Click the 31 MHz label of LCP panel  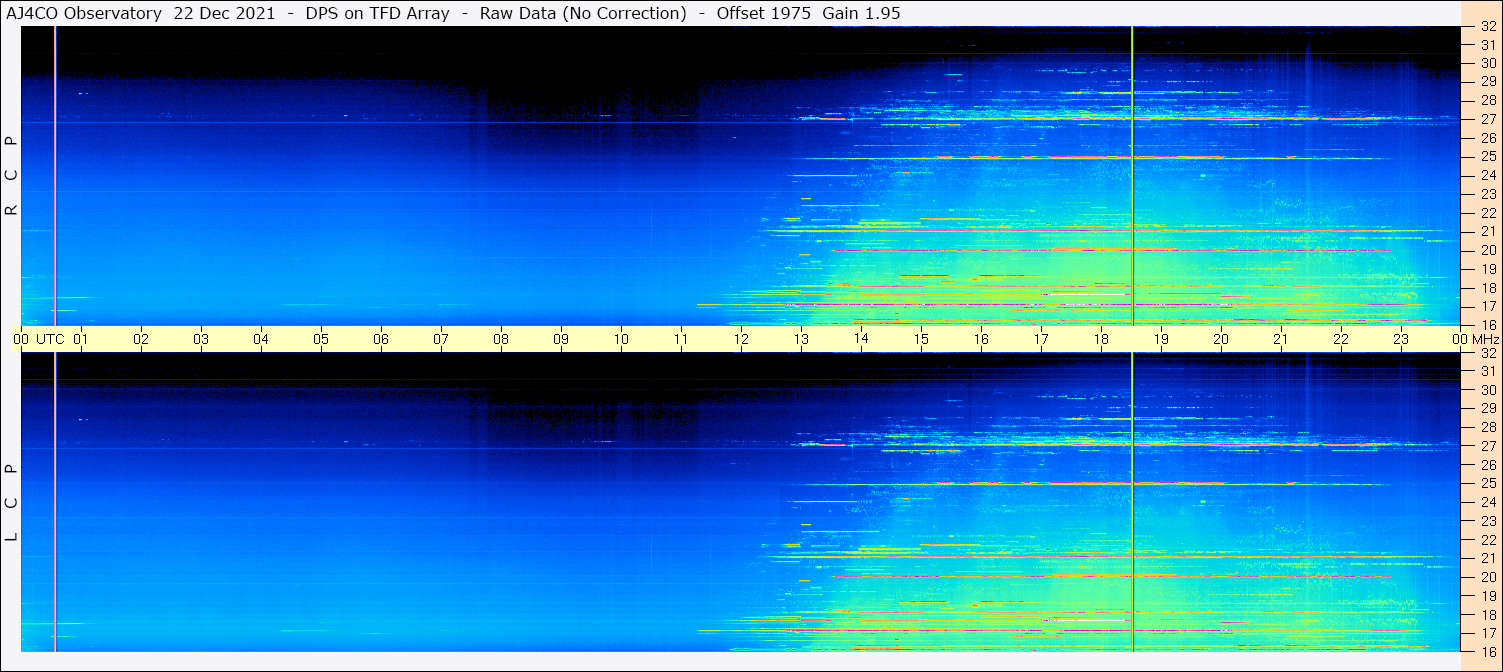[1487, 371]
